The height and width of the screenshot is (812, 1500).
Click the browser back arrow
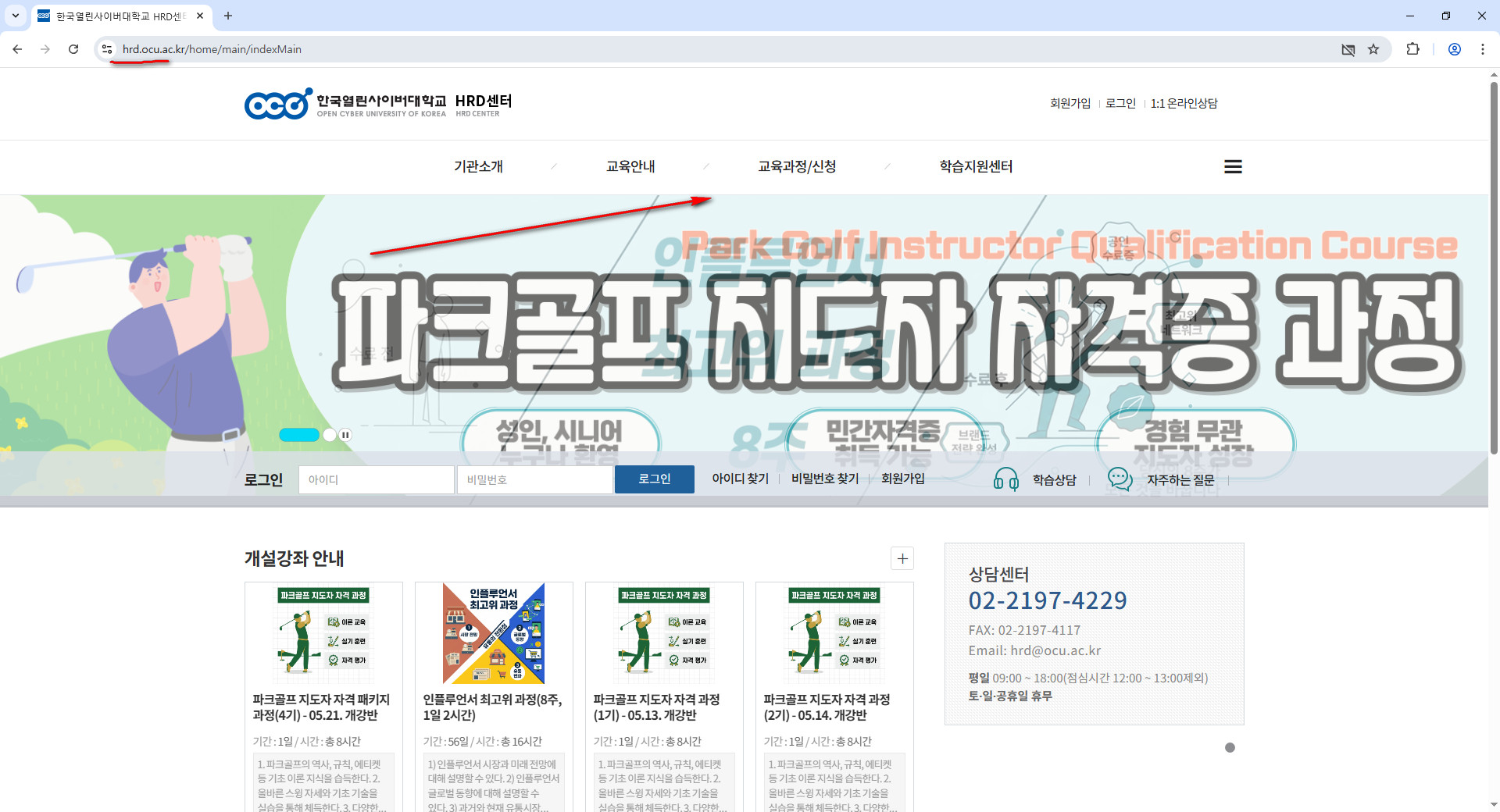[17, 49]
